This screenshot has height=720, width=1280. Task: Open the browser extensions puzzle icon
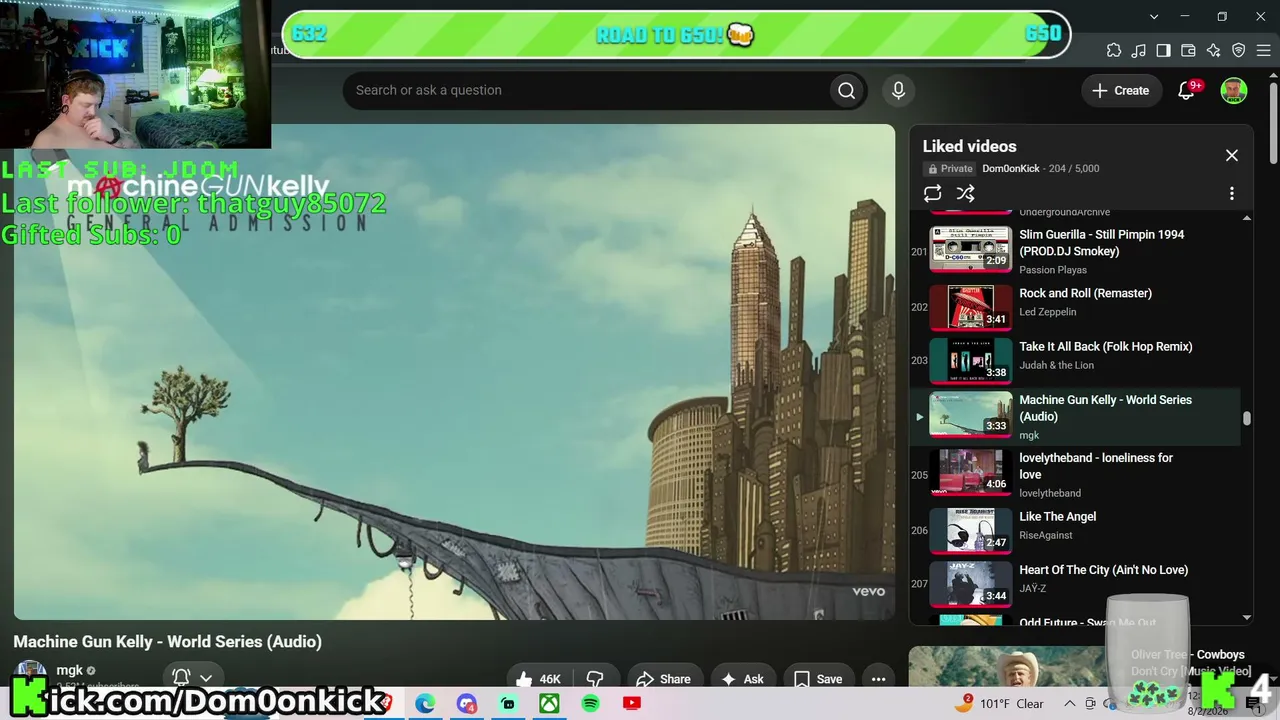click(x=1114, y=51)
